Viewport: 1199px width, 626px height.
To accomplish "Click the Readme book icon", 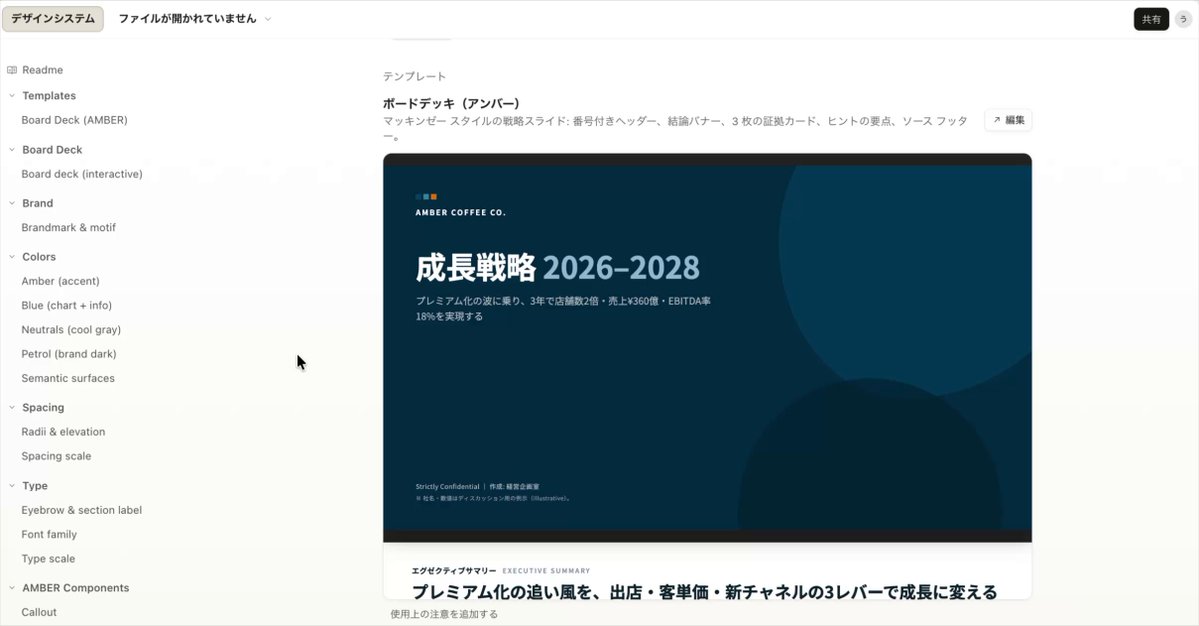I will point(11,70).
